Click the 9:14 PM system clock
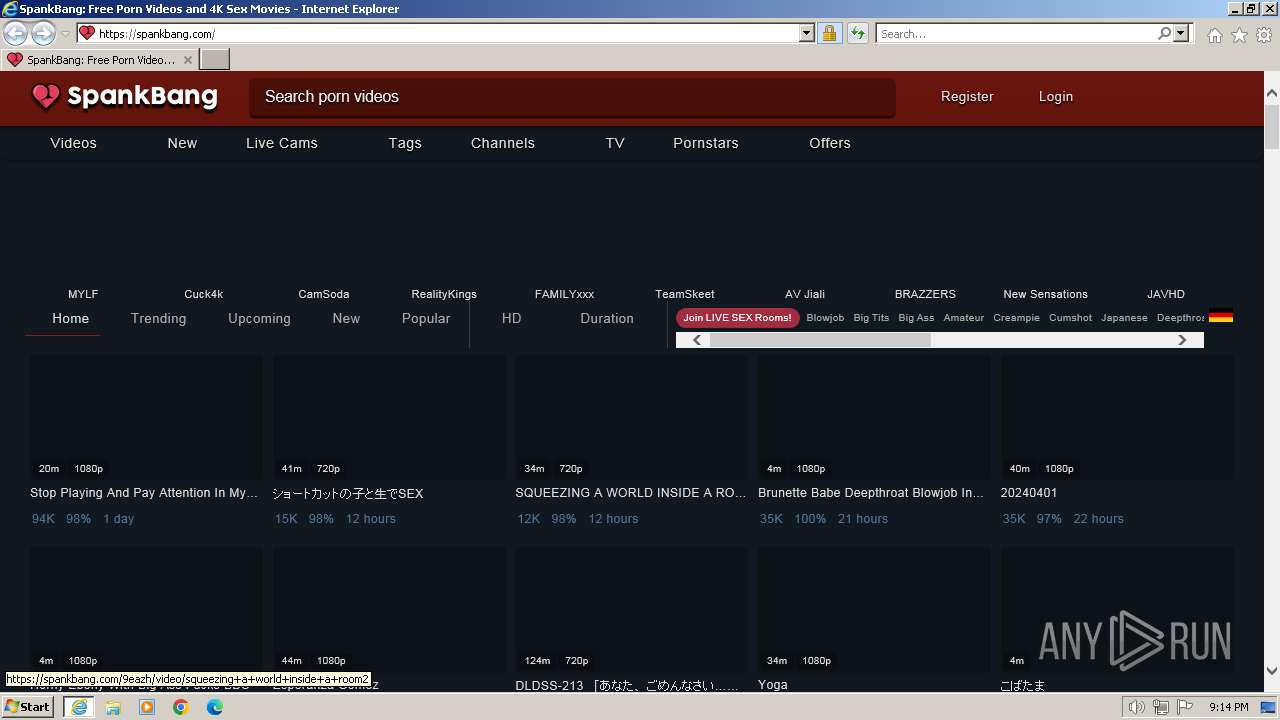 point(1229,707)
